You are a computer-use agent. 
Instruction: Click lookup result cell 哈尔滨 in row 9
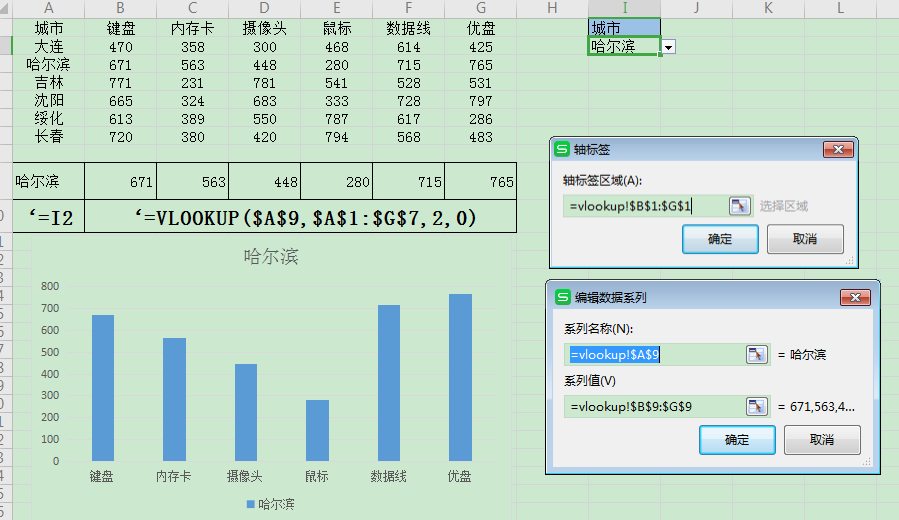tap(49, 181)
